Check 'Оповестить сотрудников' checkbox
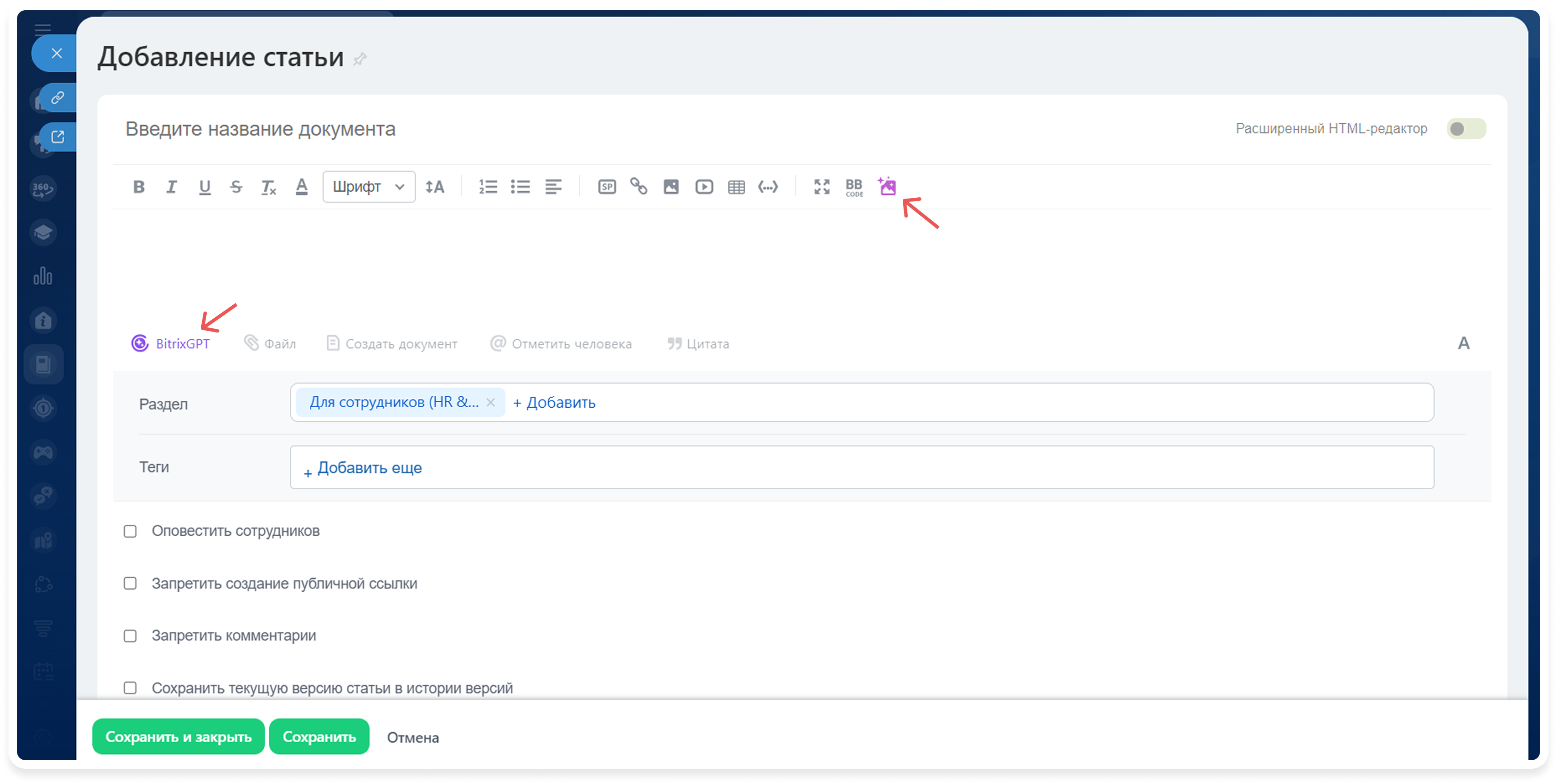 (130, 531)
